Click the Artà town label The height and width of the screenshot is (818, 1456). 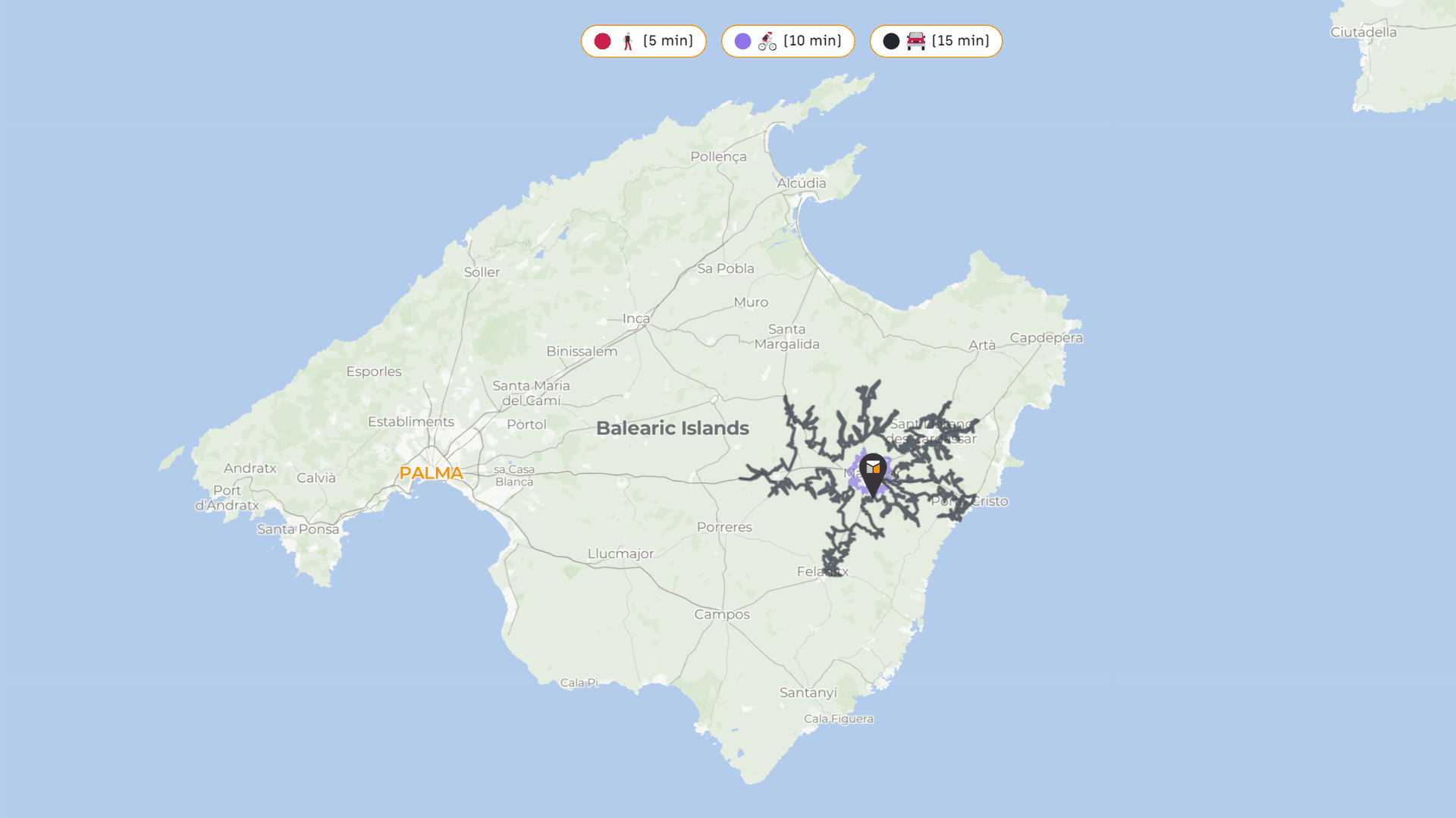tap(982, 345)
